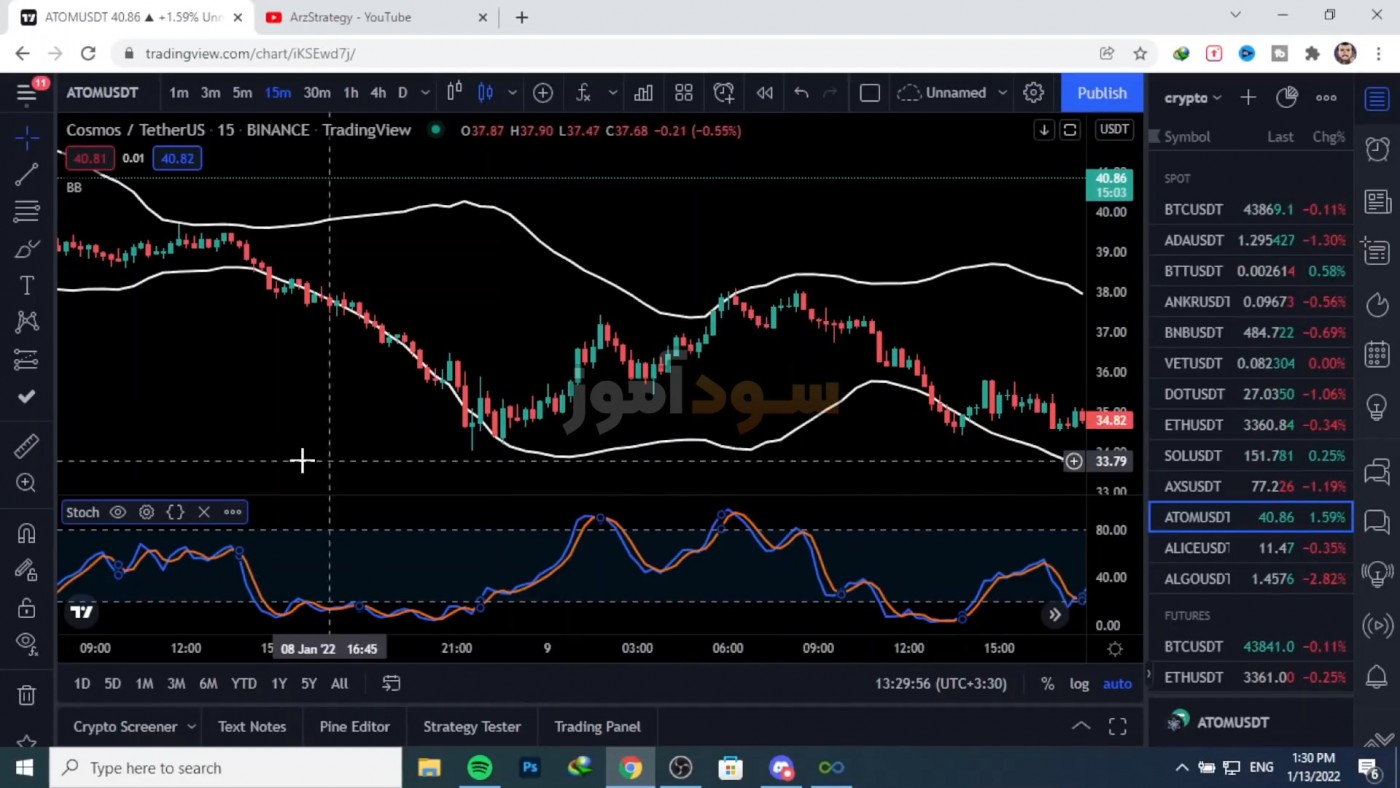Create an alert with the clock icon

[724, 93]
